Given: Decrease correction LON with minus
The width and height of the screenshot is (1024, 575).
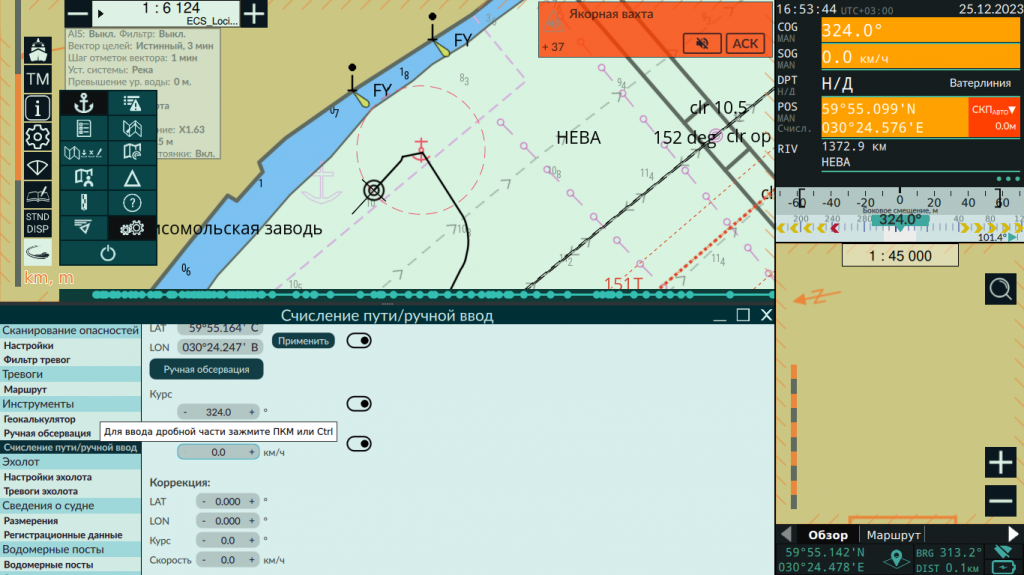Looking at the screenshot, I should [204, 521].
